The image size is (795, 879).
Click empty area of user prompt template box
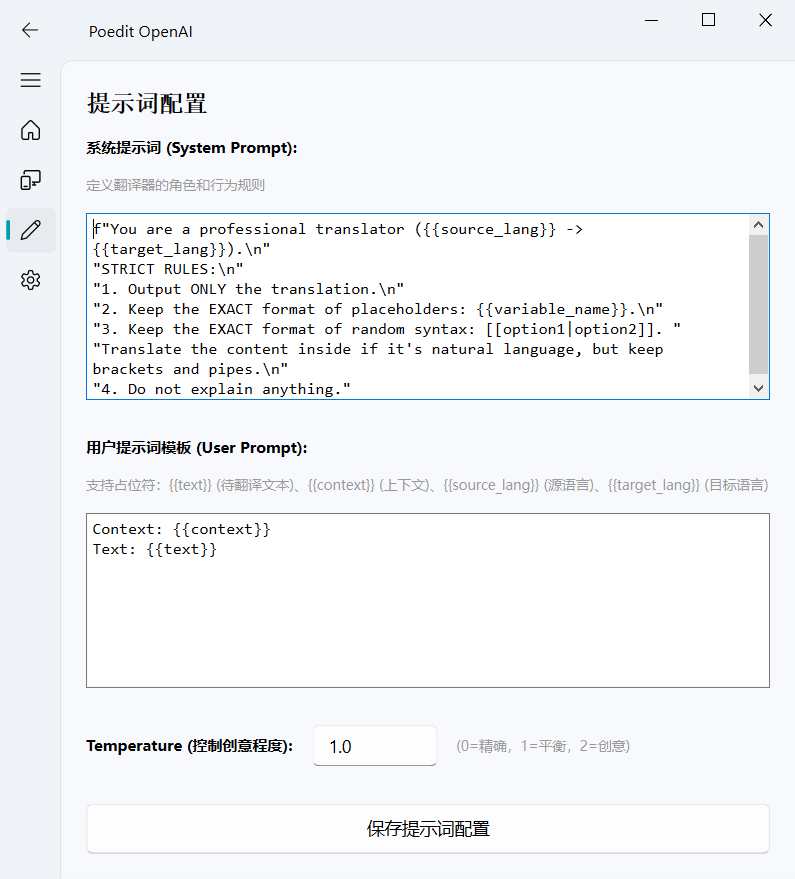click(427, 630)
